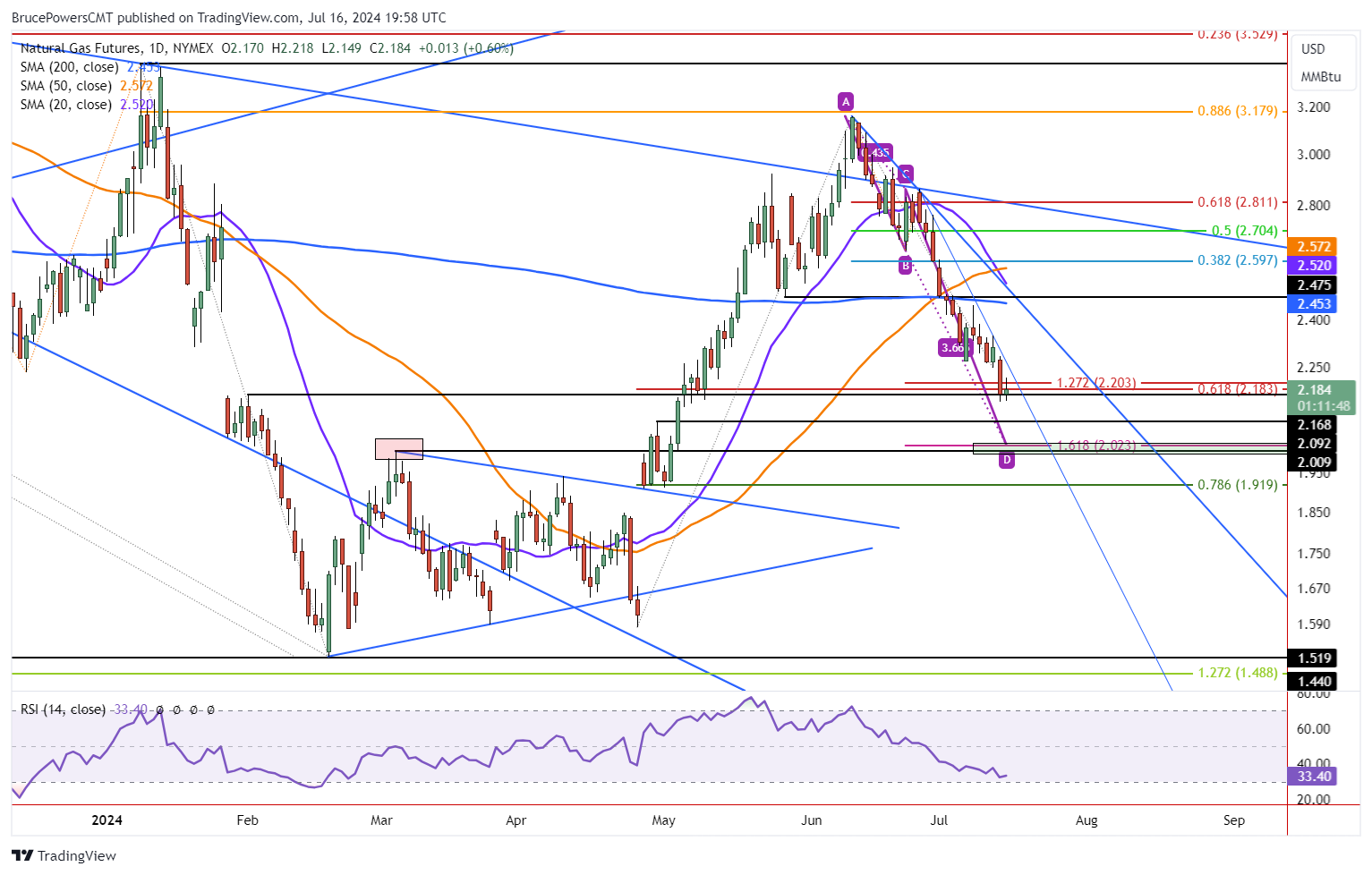Click the orange 2.572 SMA price tag
Screen dimensions: 1372x875
click(x=1314, y=246)
